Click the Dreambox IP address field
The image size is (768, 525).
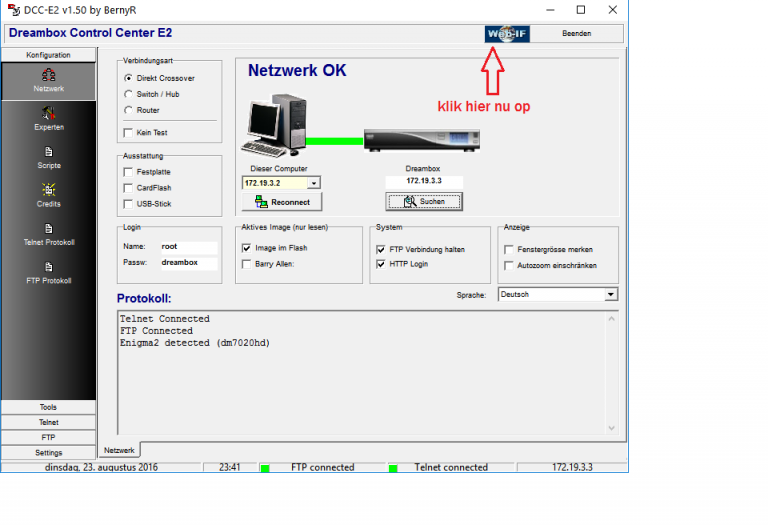tap(424, 182)
